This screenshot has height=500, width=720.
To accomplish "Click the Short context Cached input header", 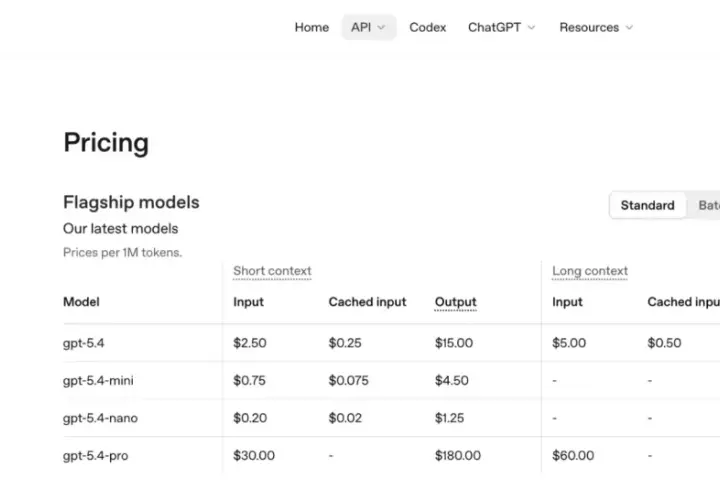I will 367,302.
